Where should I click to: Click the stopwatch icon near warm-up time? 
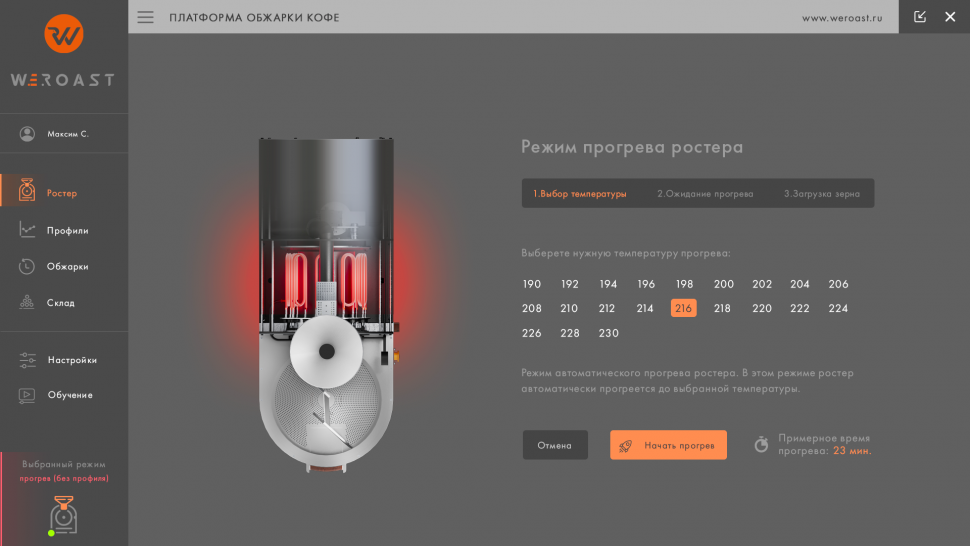(762, 444)
